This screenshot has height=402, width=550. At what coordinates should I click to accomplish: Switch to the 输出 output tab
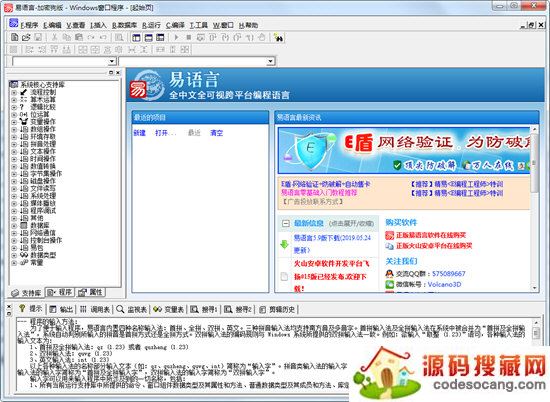pos(61,309)
